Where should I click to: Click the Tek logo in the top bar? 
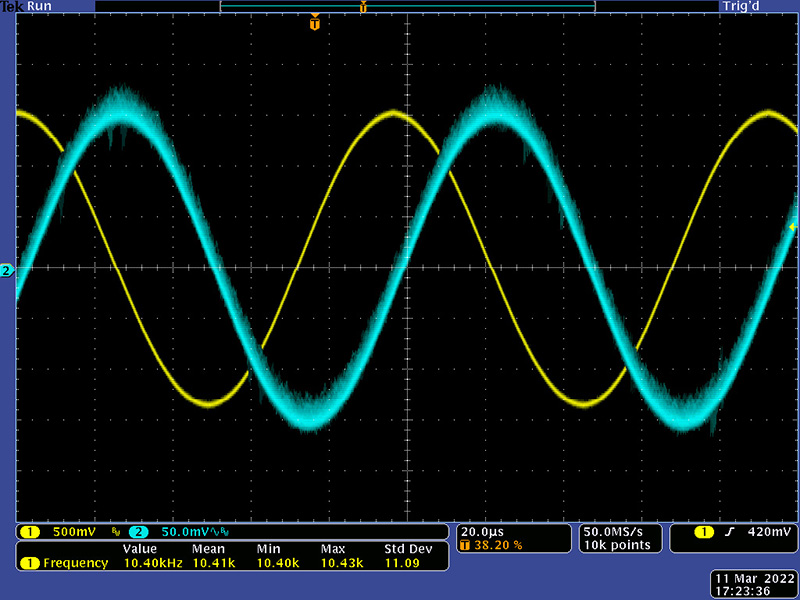[x=12, y=6]
